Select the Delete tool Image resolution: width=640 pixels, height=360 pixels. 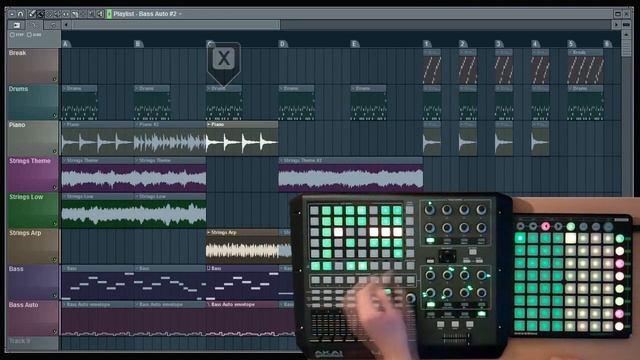click(x=49, y=14)
